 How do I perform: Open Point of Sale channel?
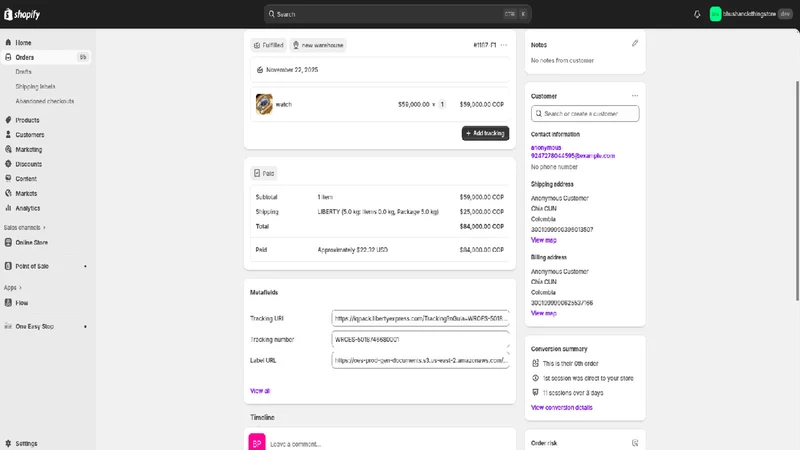click(32, 266)
